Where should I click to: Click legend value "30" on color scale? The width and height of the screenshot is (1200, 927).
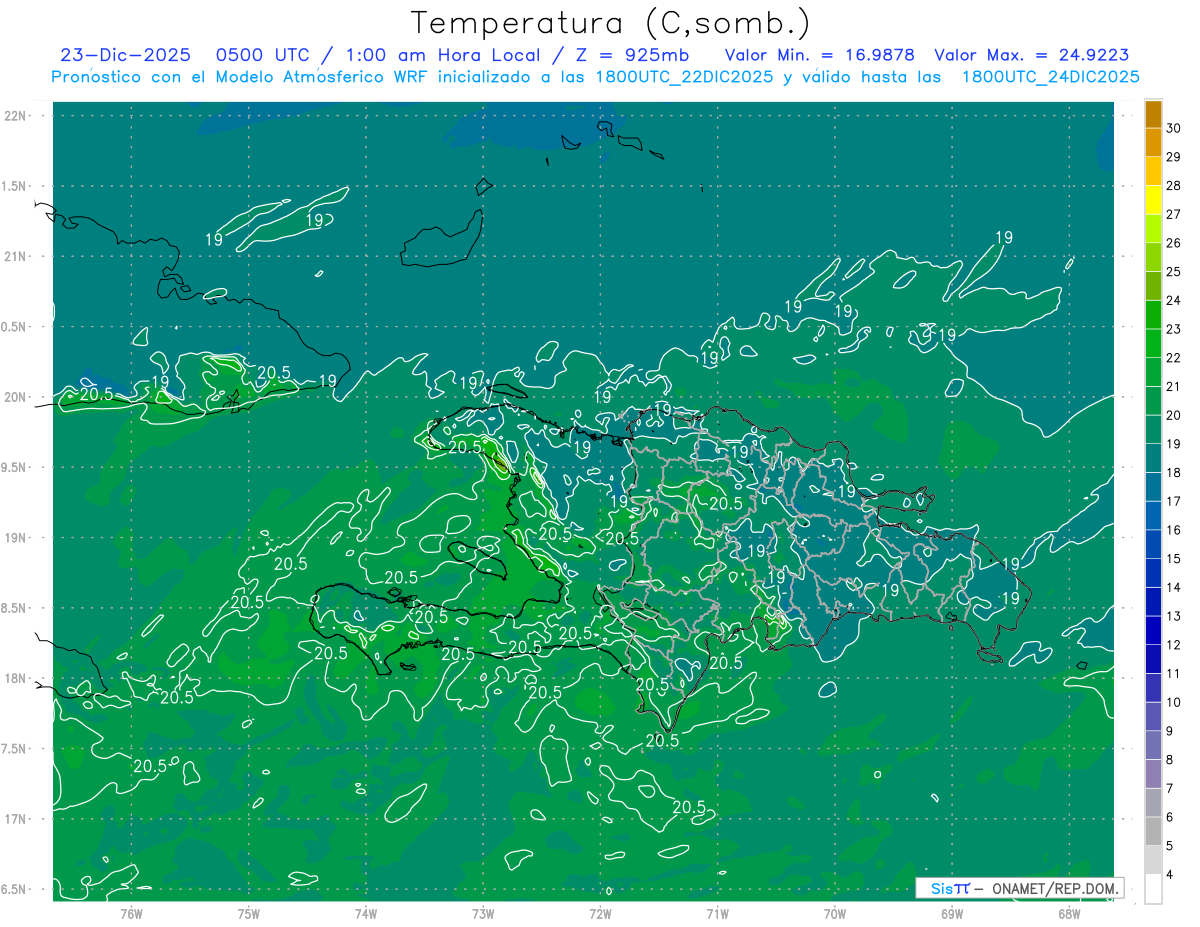point(1174,128)
